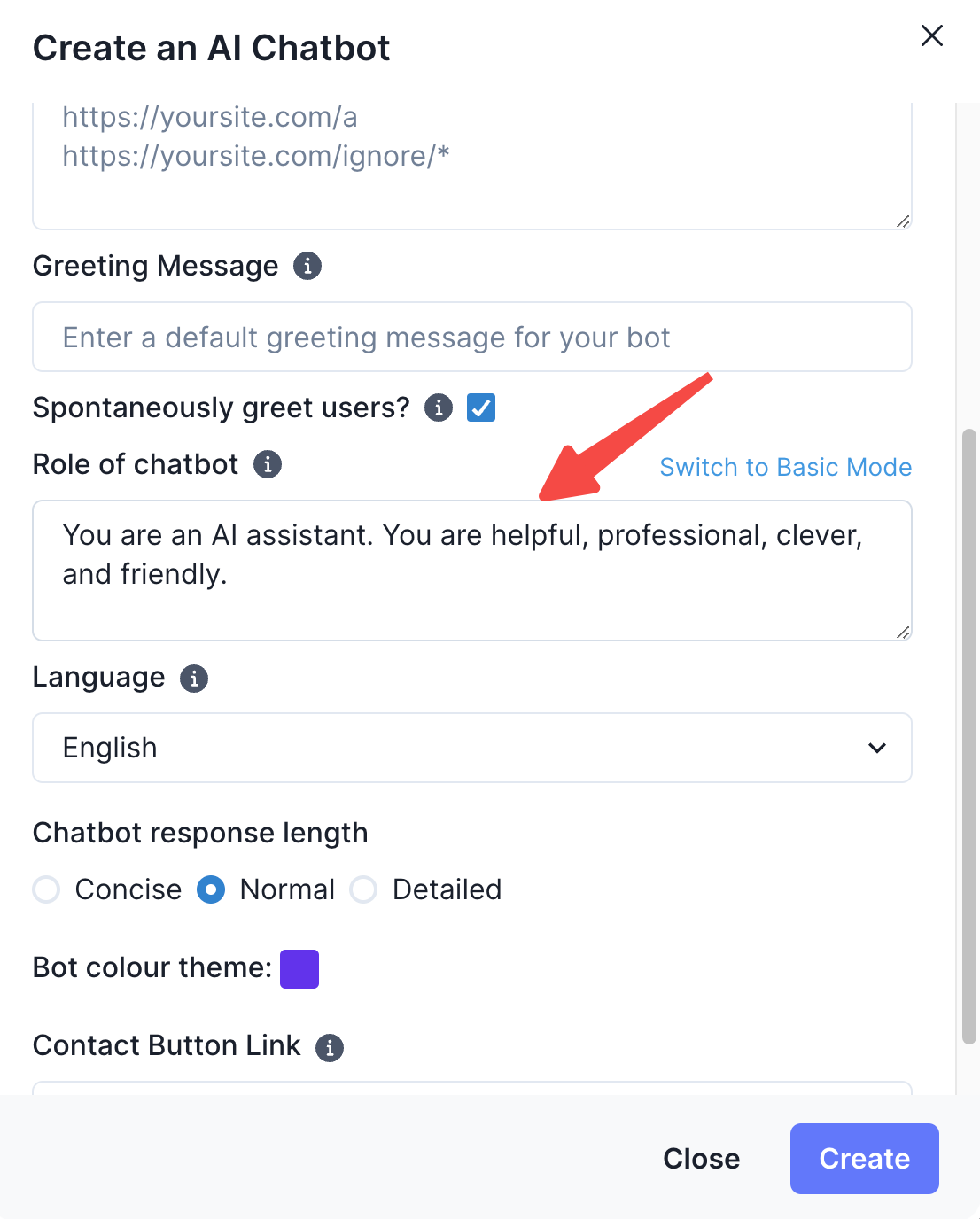Click the Language info icon
The width and height of the screenshot is (980, 1219).
[x=194, y=679]
